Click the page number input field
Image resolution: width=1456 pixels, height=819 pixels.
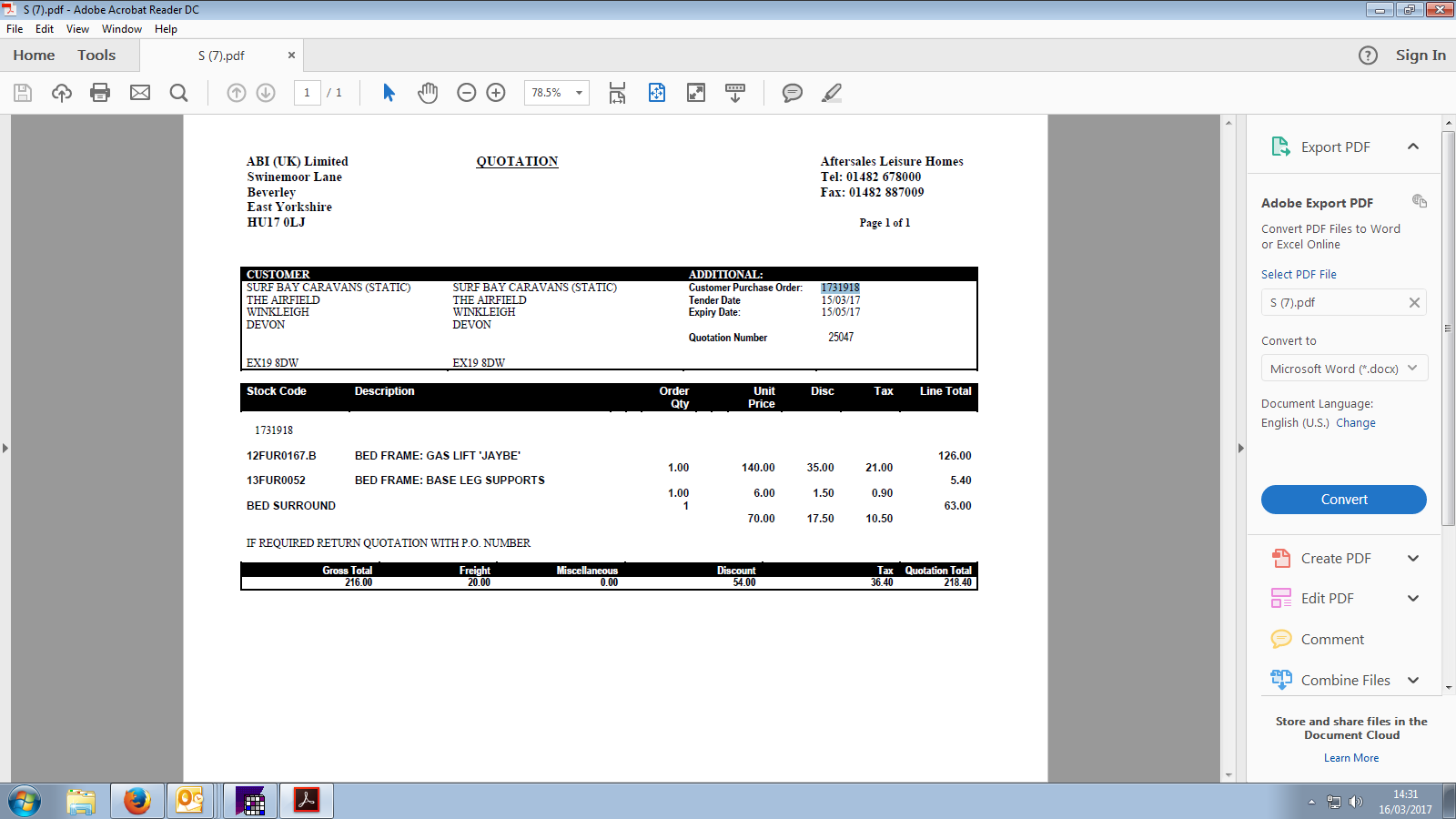click(308, 93)
